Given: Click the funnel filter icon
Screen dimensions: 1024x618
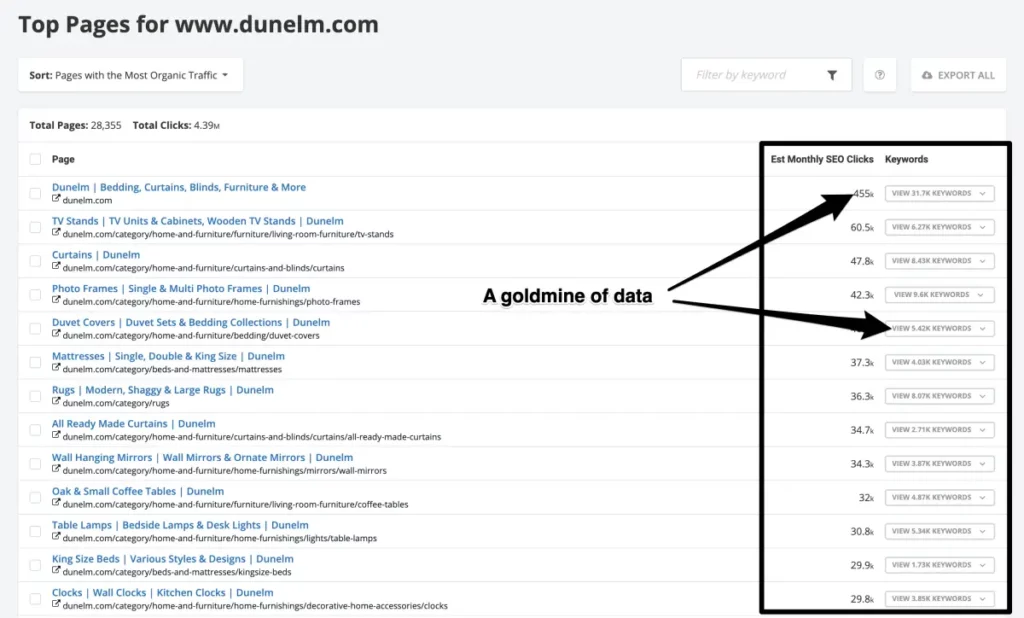Looking at the screenshot, I should pos(832,75).
